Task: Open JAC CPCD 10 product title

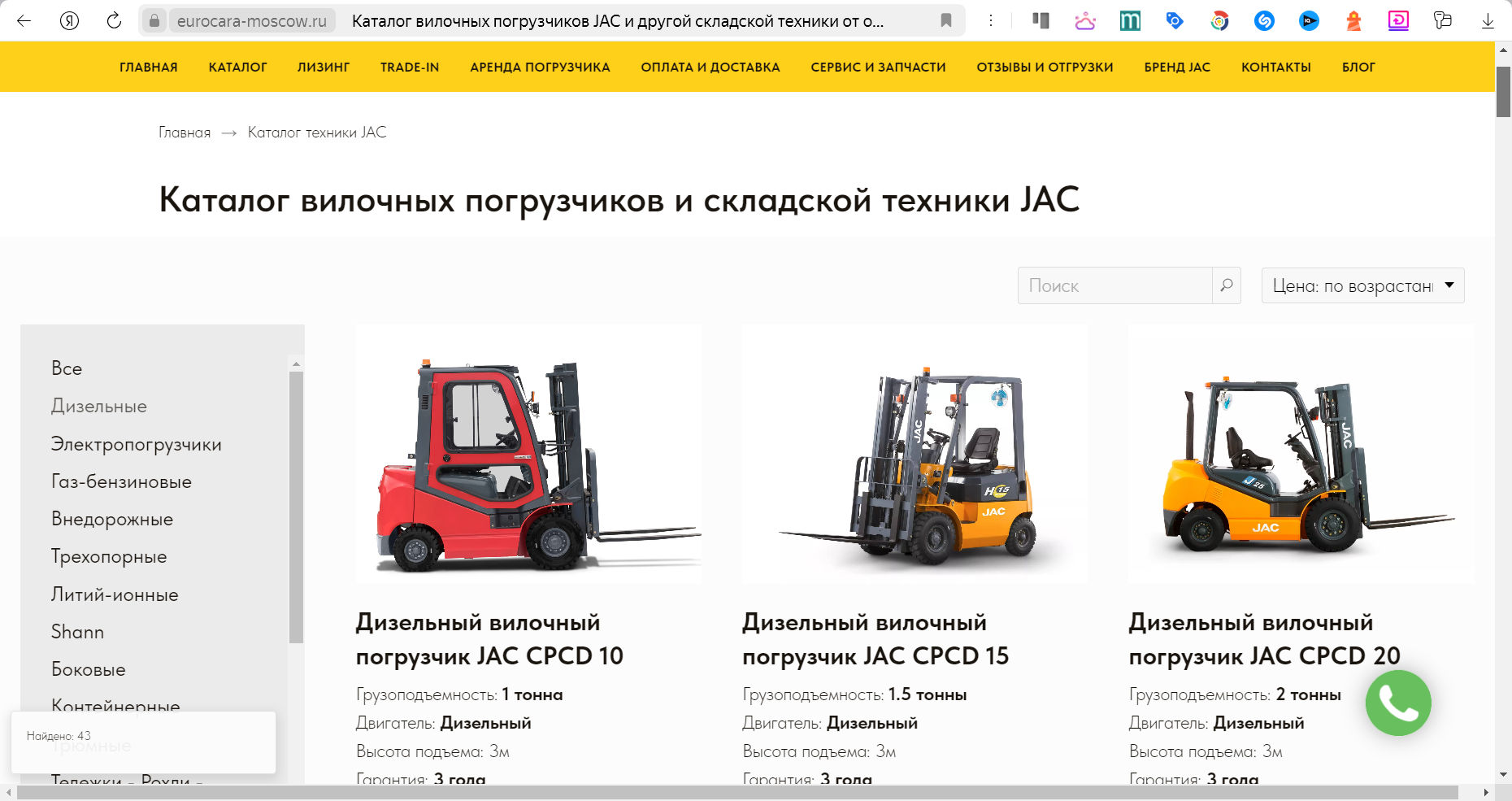Action: point(489,639)
